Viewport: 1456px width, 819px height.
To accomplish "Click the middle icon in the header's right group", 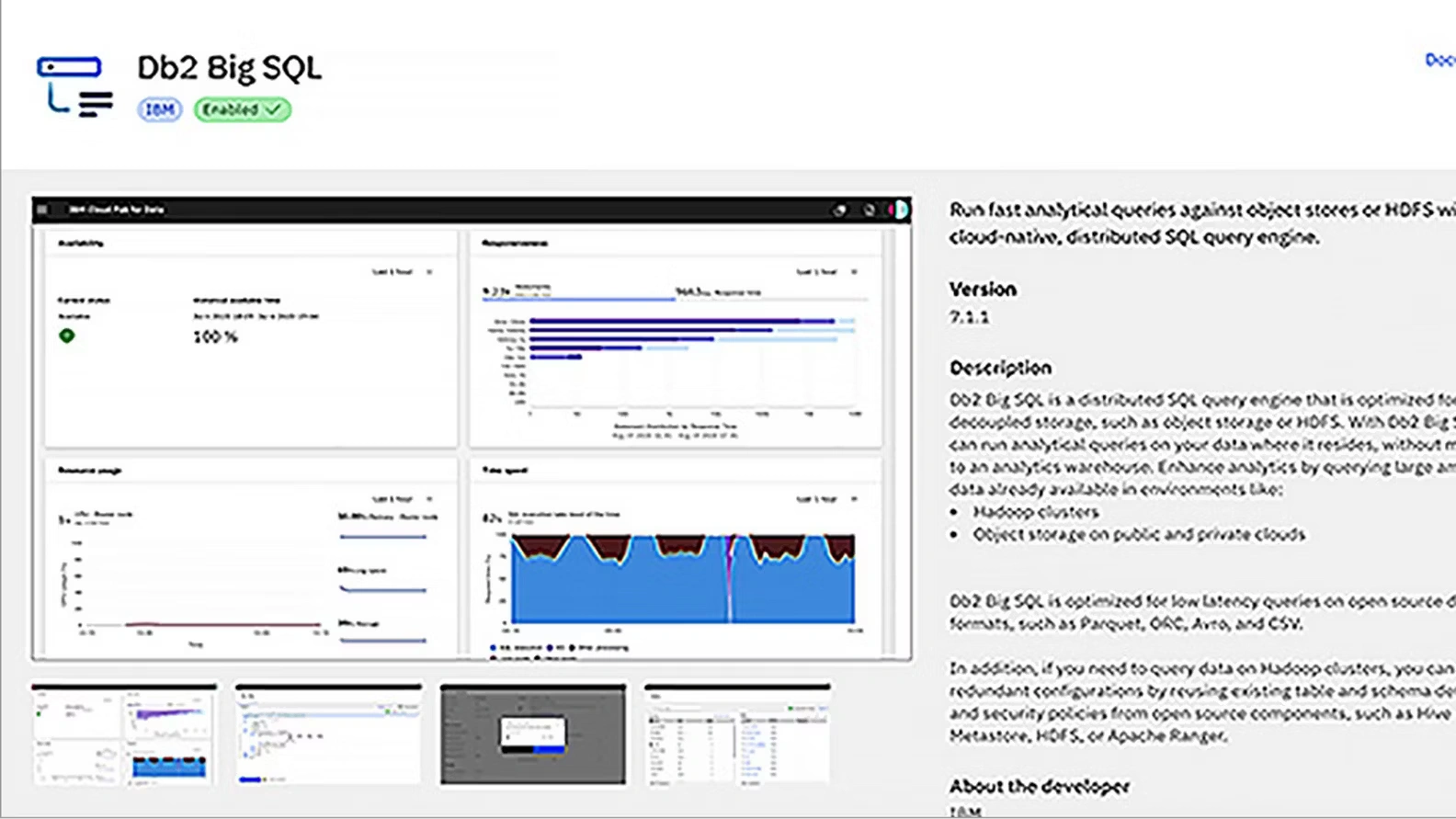I will coord(869,210).
